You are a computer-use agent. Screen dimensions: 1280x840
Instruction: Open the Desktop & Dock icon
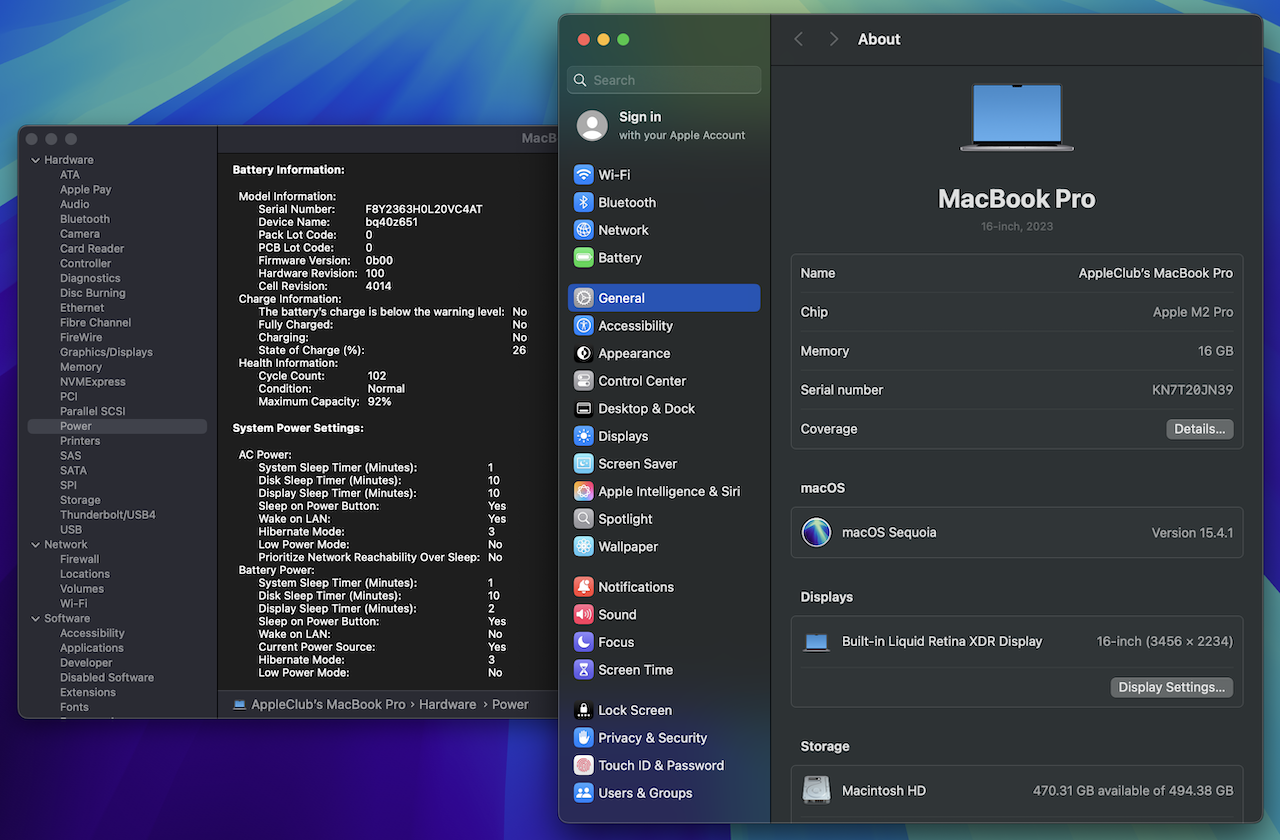(x=584, y=409)
